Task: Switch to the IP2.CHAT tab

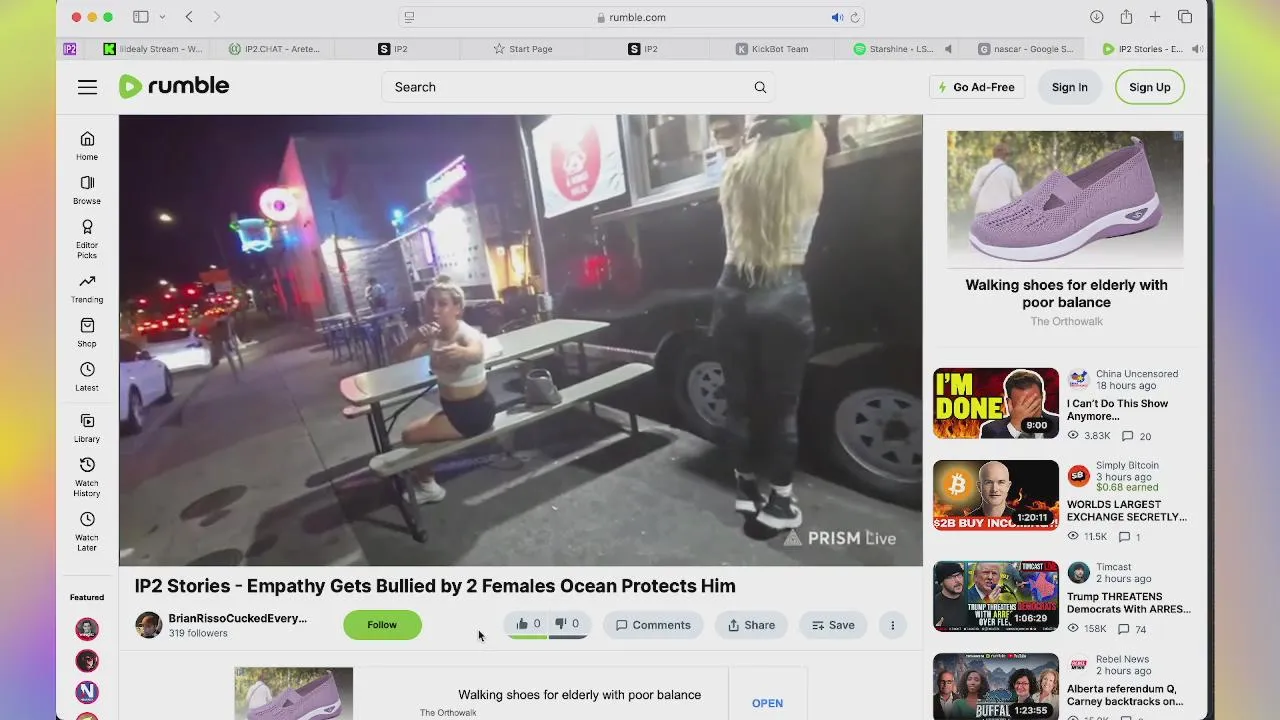Action: click(x=273, y=48)
